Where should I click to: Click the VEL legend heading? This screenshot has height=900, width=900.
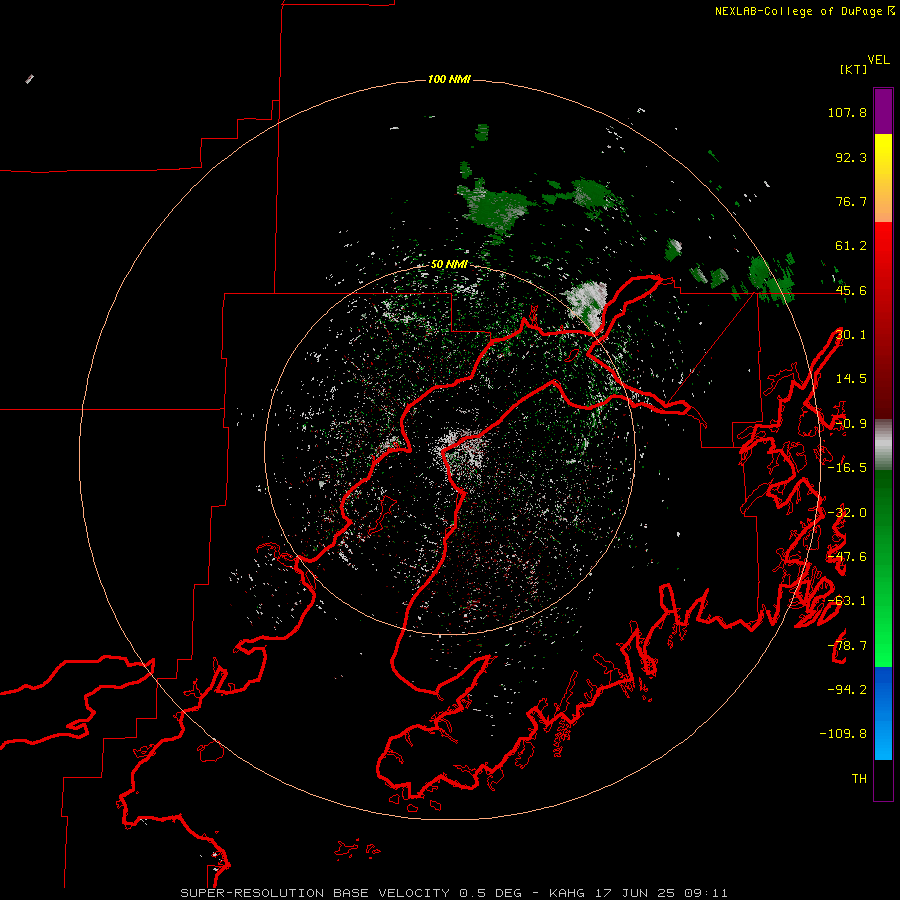[879, 60]
